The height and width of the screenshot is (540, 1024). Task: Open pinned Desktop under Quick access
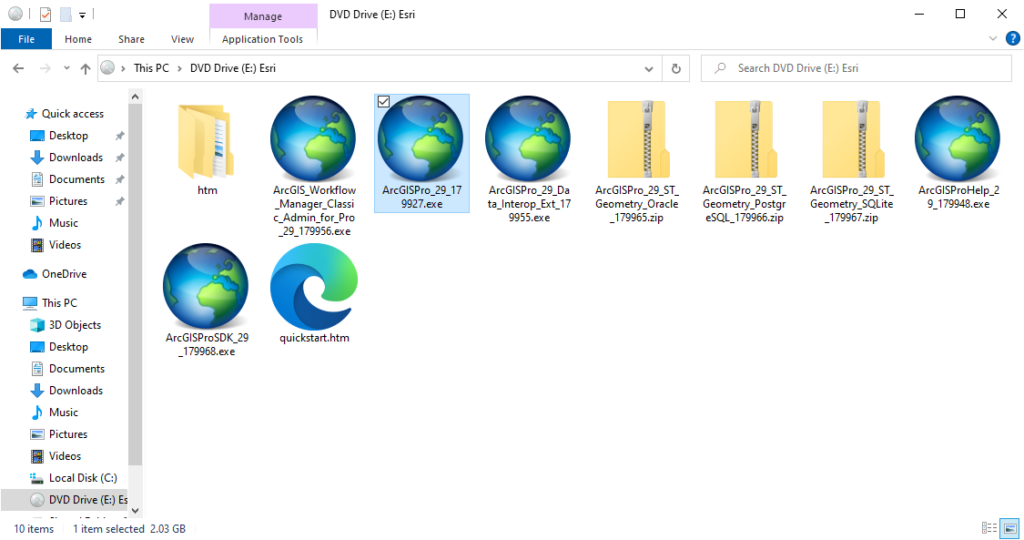tap(69, 135)
